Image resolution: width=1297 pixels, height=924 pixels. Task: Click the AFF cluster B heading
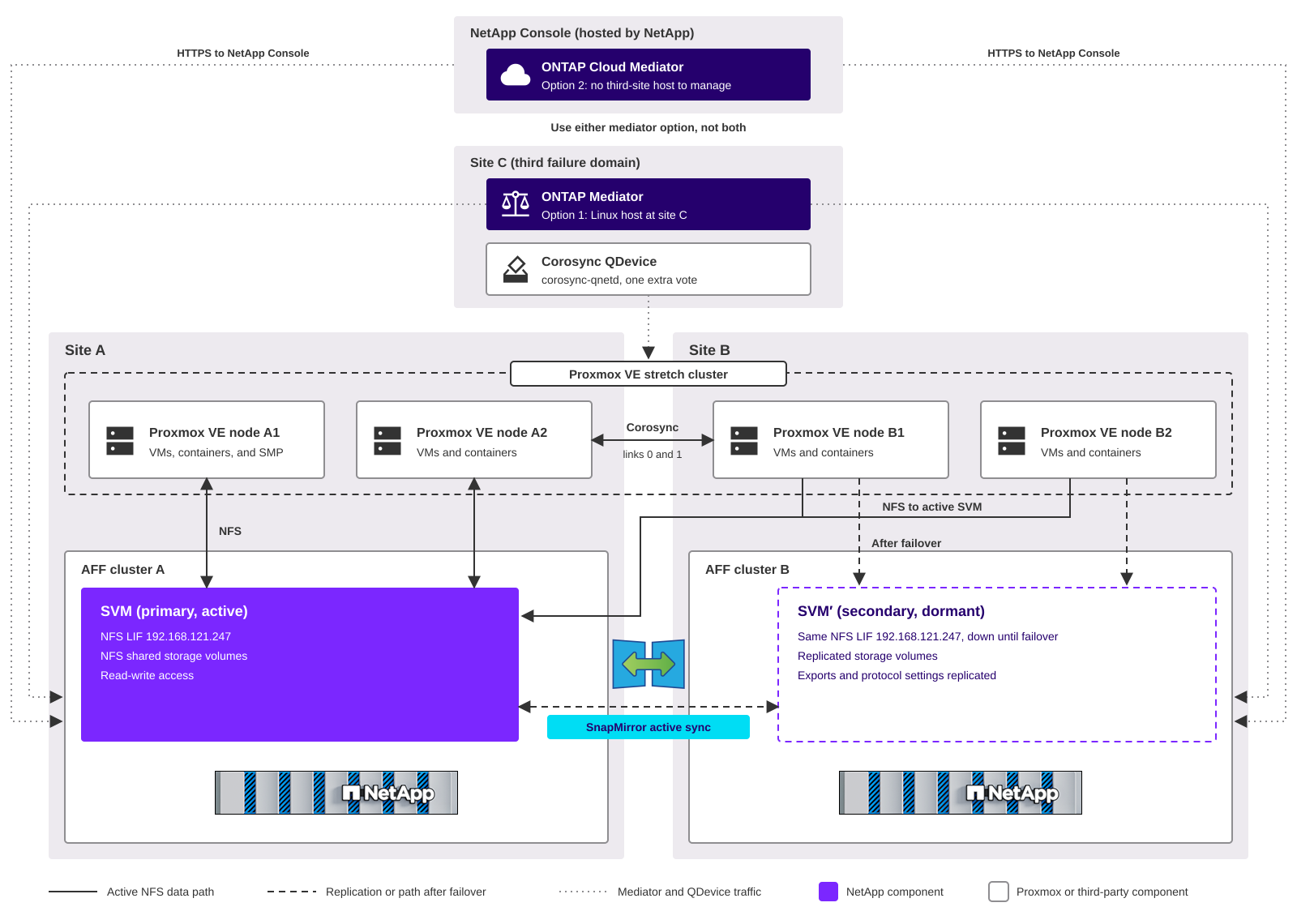pos(747,570)
